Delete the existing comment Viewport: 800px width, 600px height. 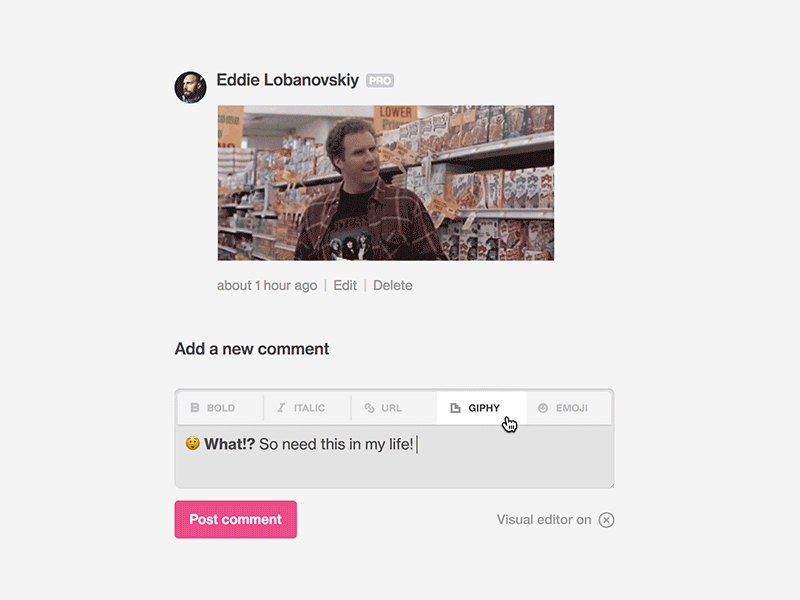pyautogui.click(x=393, y=286)
